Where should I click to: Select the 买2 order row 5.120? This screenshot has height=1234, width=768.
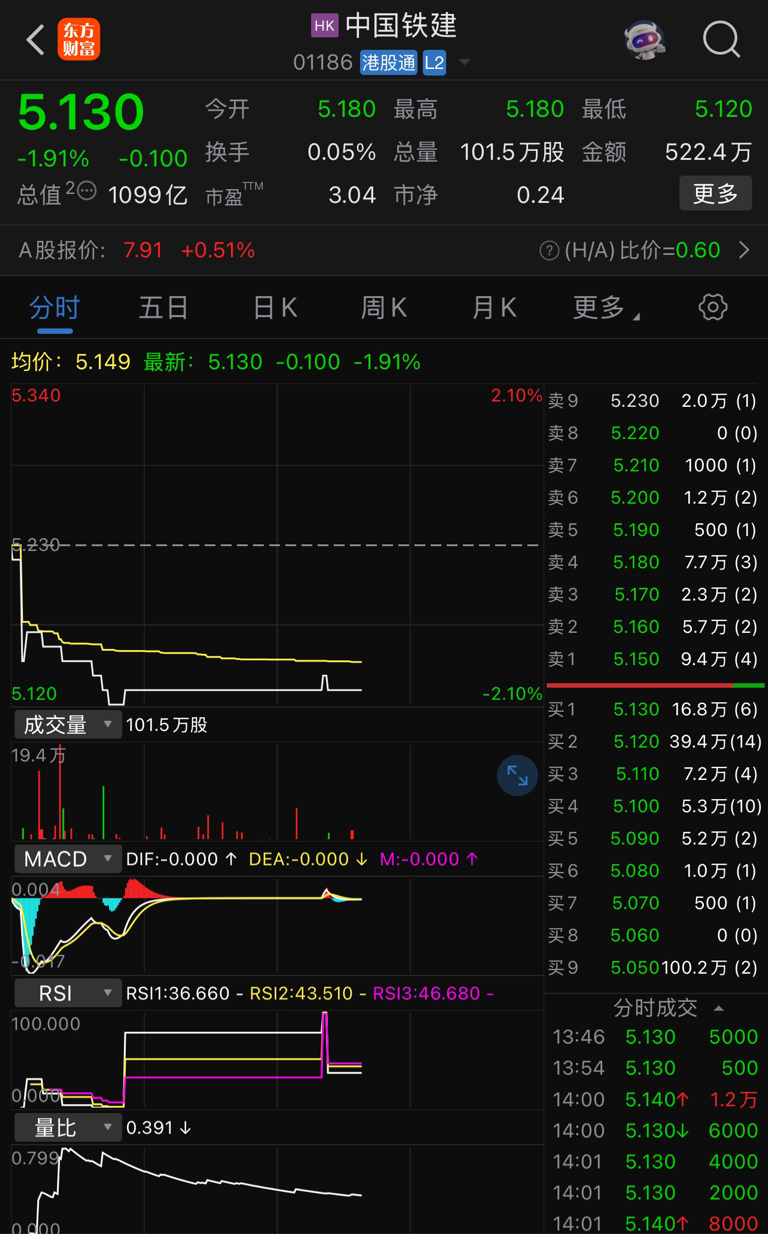click(655, 741)
